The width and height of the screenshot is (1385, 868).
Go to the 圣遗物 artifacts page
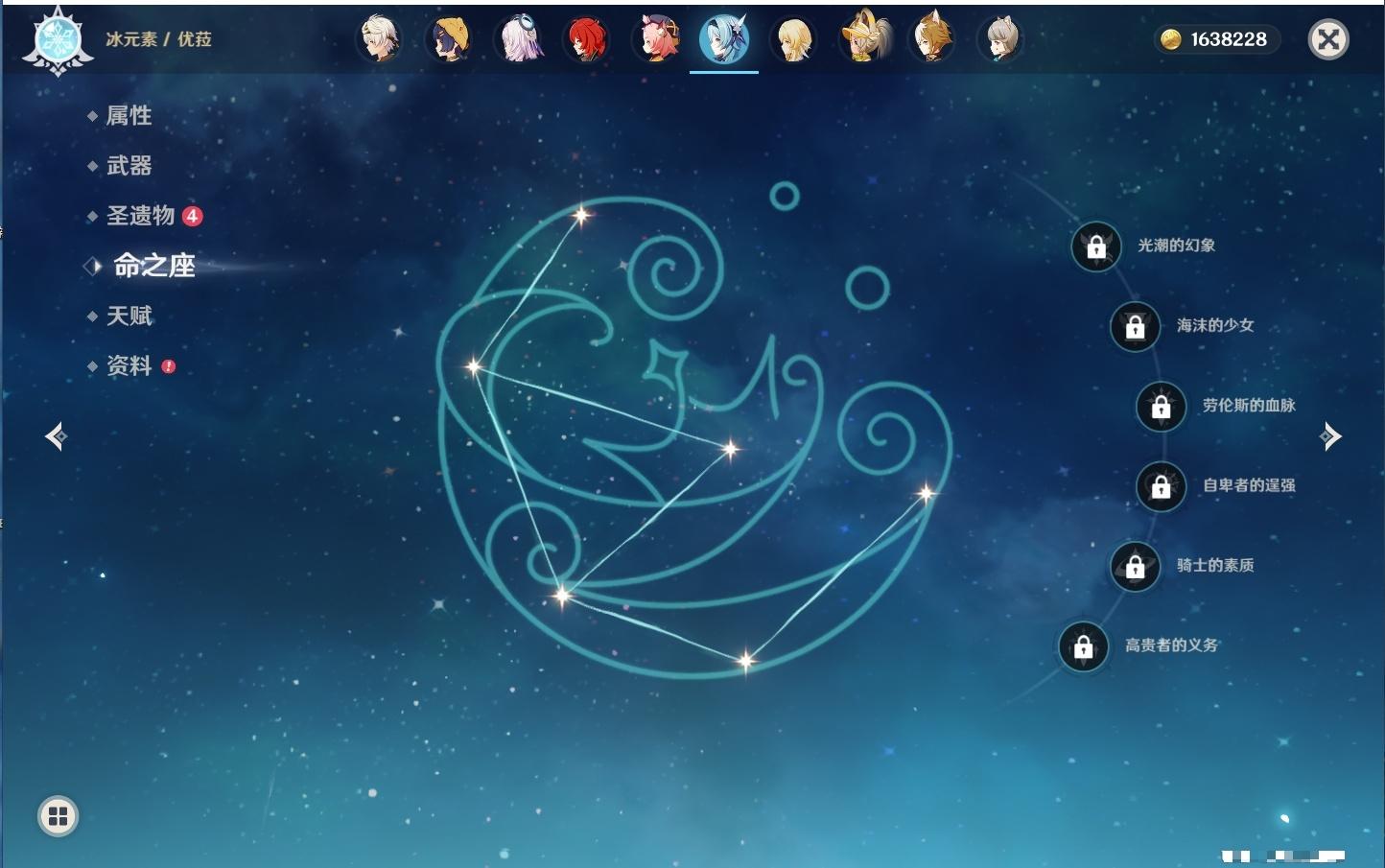pos(140,216)
